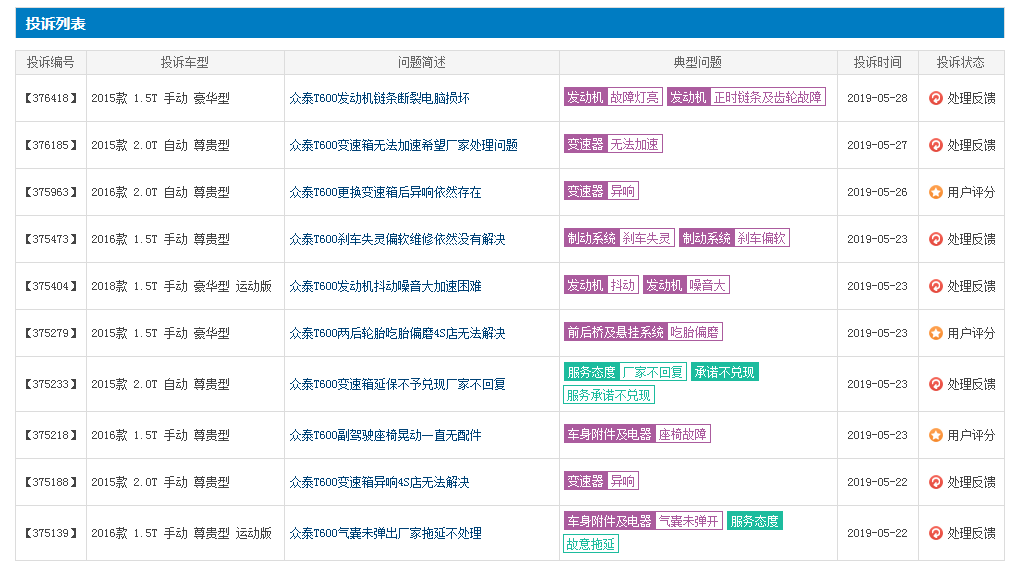The width and height of the screenshot is (1018, 580).
Task: Click the red 处理反馈 icon for complaint 376418
Action: click(x=936, y=98)
